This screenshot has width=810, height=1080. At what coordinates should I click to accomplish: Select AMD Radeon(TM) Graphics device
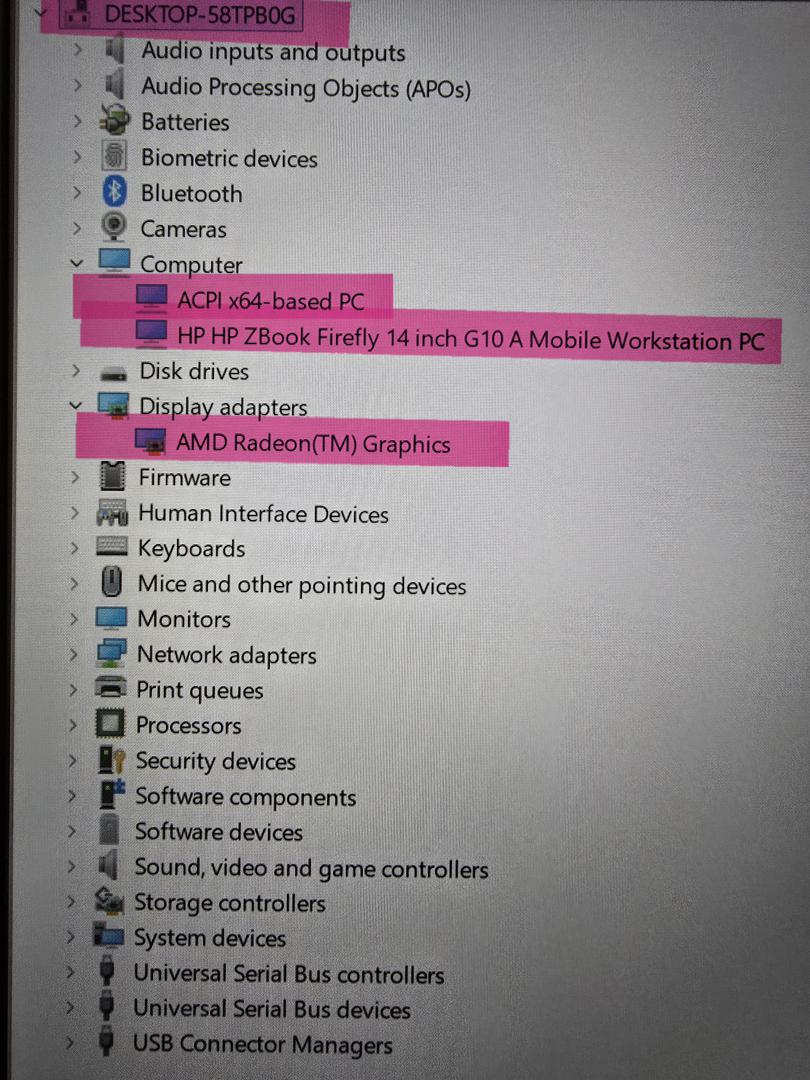(x=313, y=443)
